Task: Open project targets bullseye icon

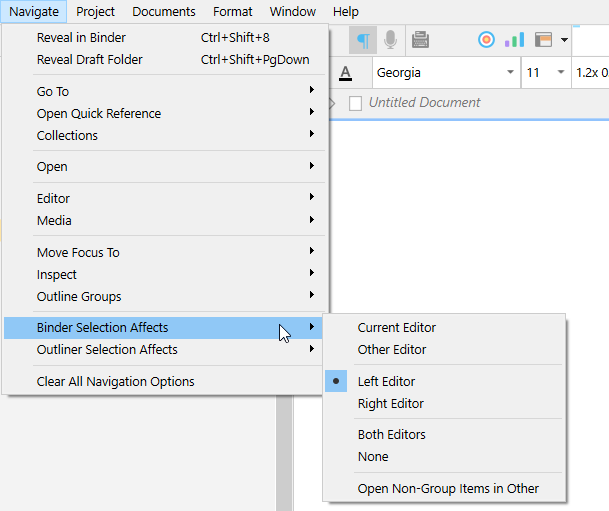Action: click(x=486, y=40)
